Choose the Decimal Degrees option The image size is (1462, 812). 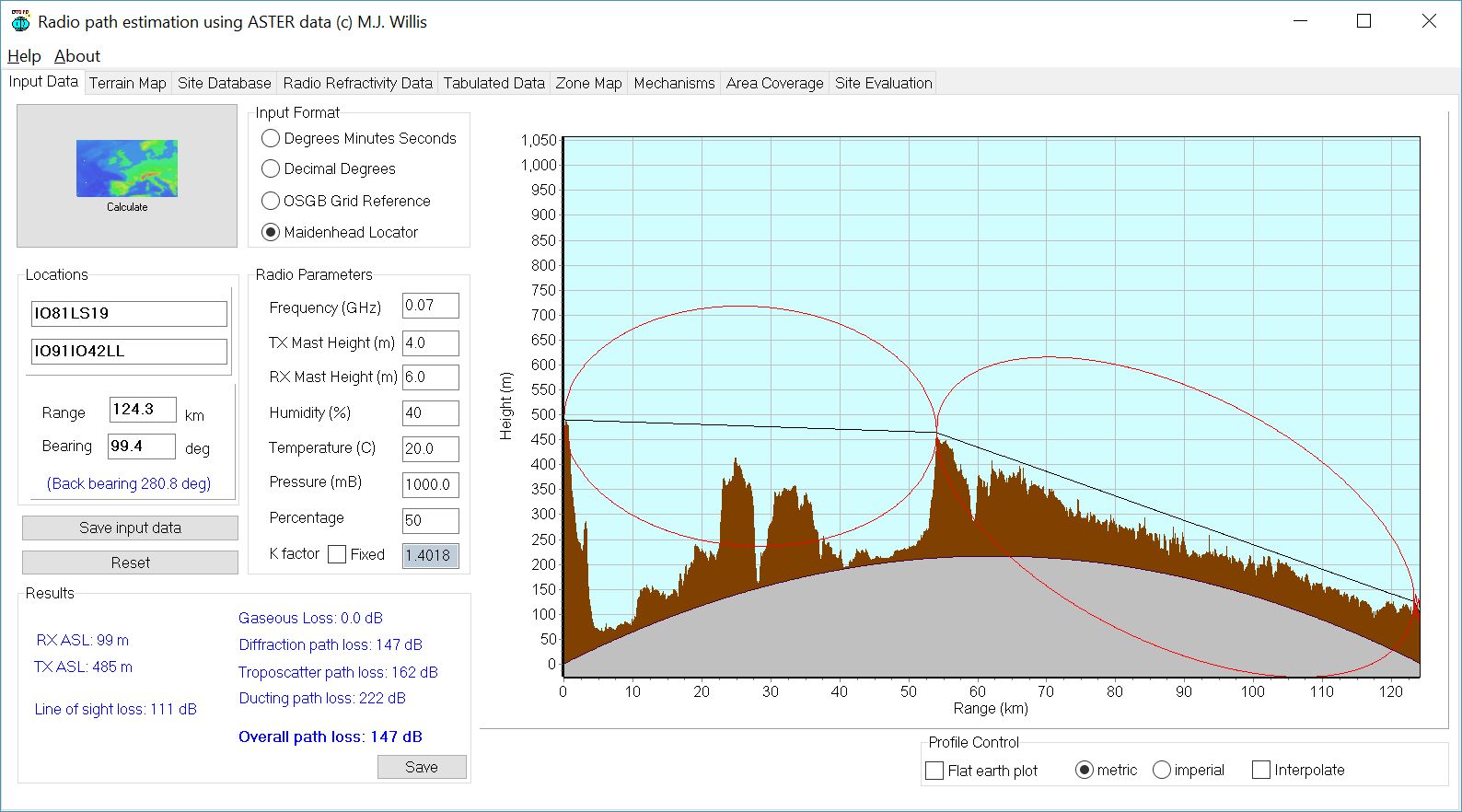(271, 169)
